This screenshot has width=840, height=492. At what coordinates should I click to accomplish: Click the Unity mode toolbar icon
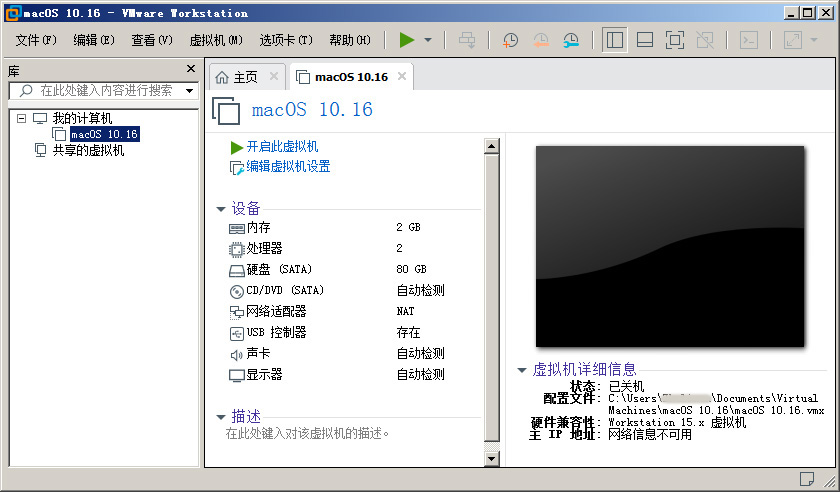coord(704,40)
